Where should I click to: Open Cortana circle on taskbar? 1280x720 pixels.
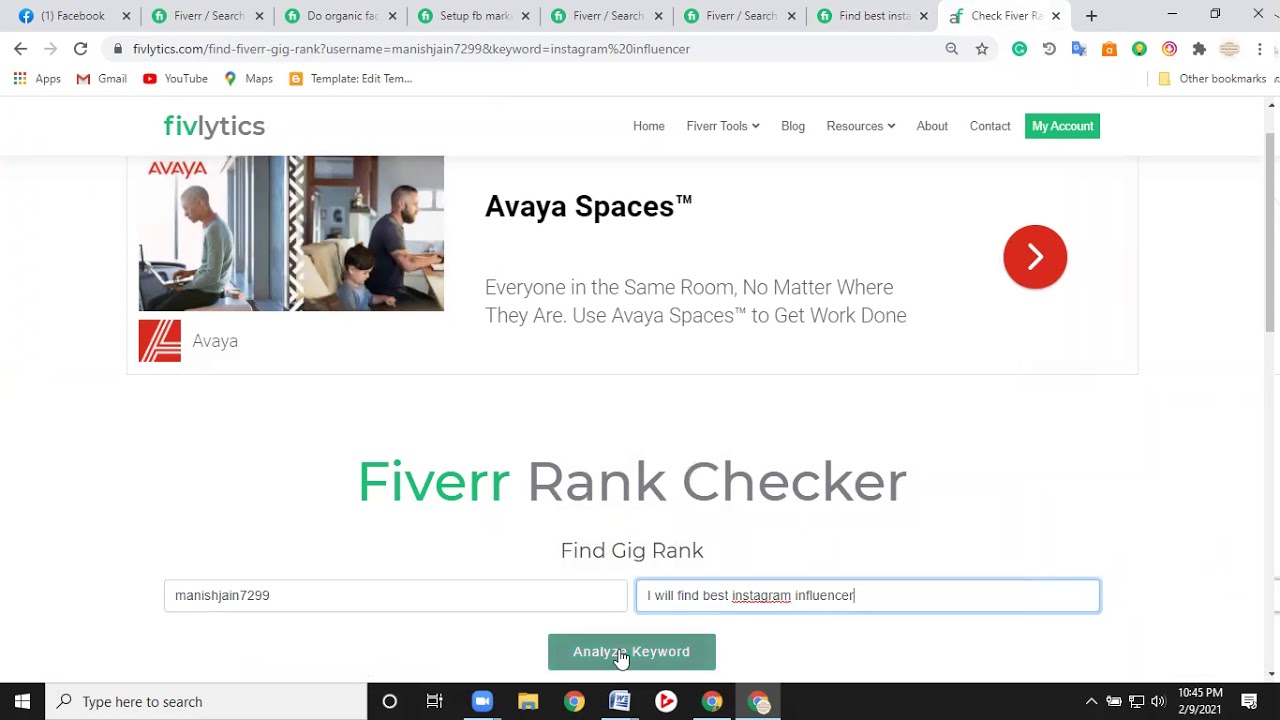click(390, 702)
